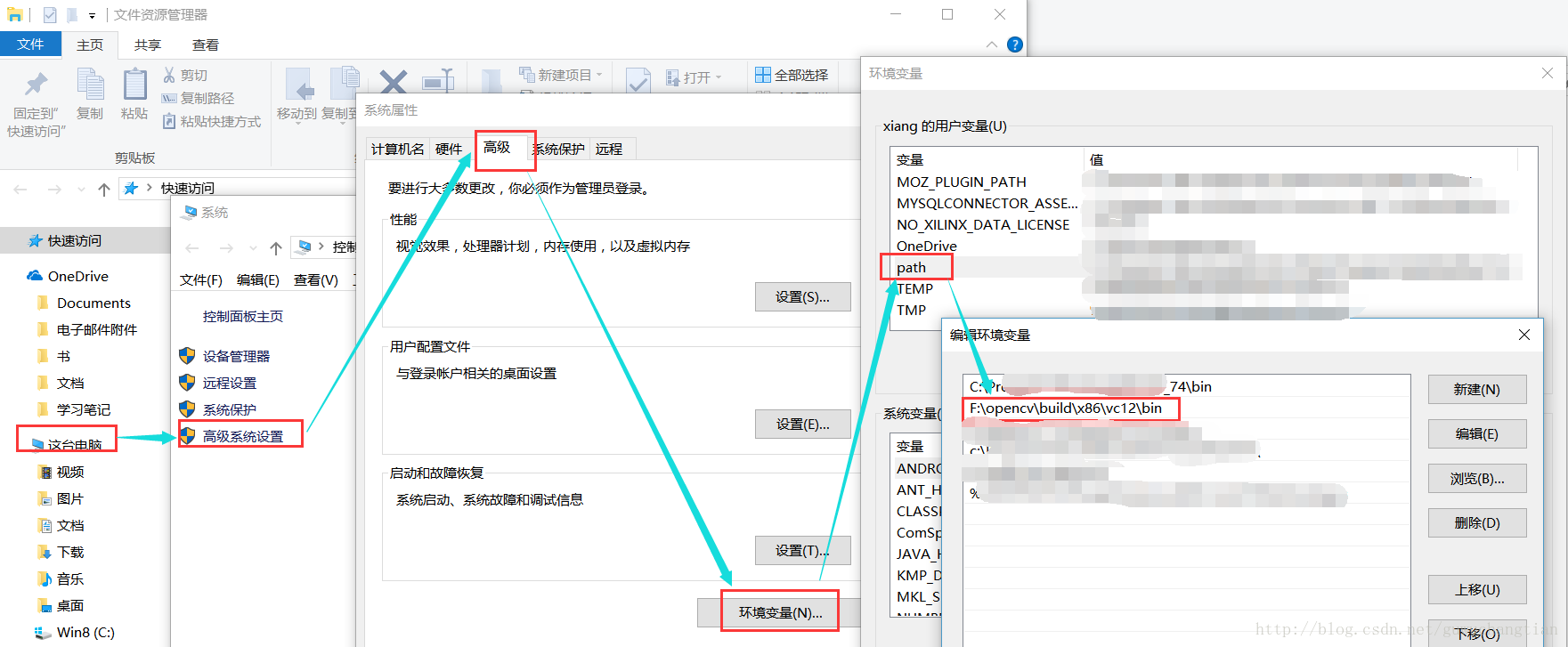Switch to the Hardware (硬件) tab
1568x647 pixels.
click(x=449, y=149)
